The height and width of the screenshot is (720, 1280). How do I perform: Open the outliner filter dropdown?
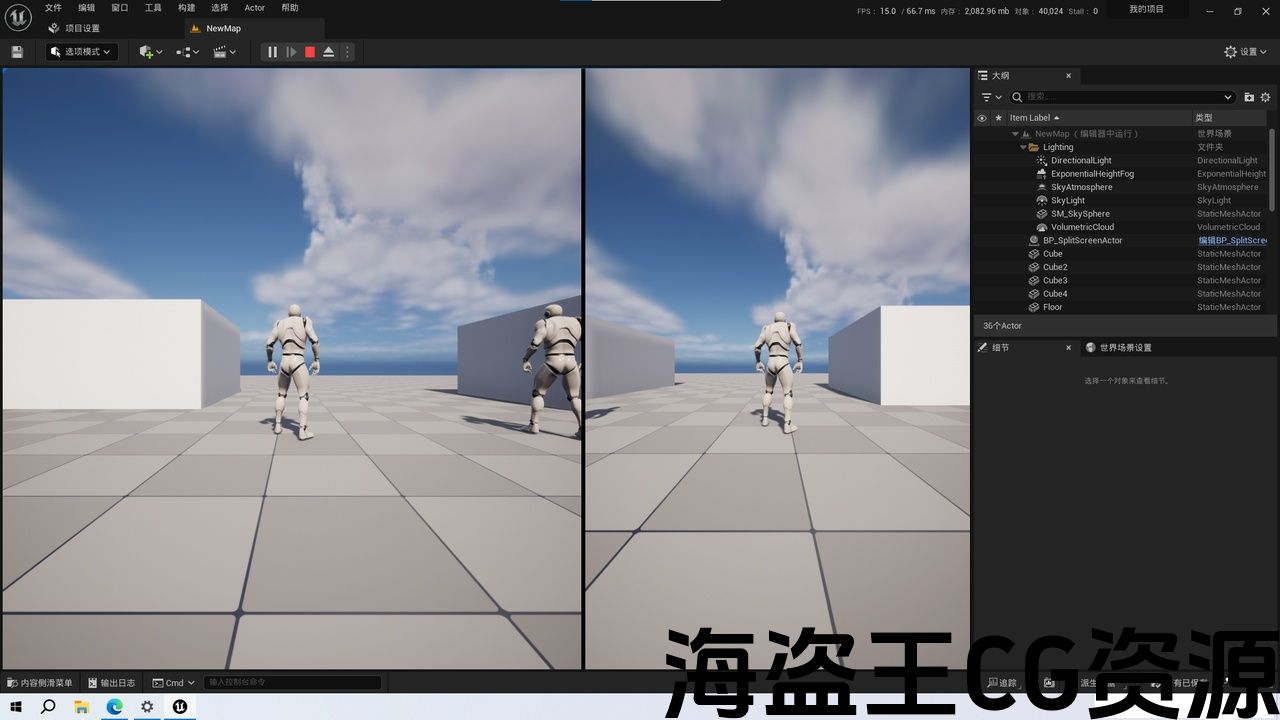pyautogui.click(x=991, y=97)
